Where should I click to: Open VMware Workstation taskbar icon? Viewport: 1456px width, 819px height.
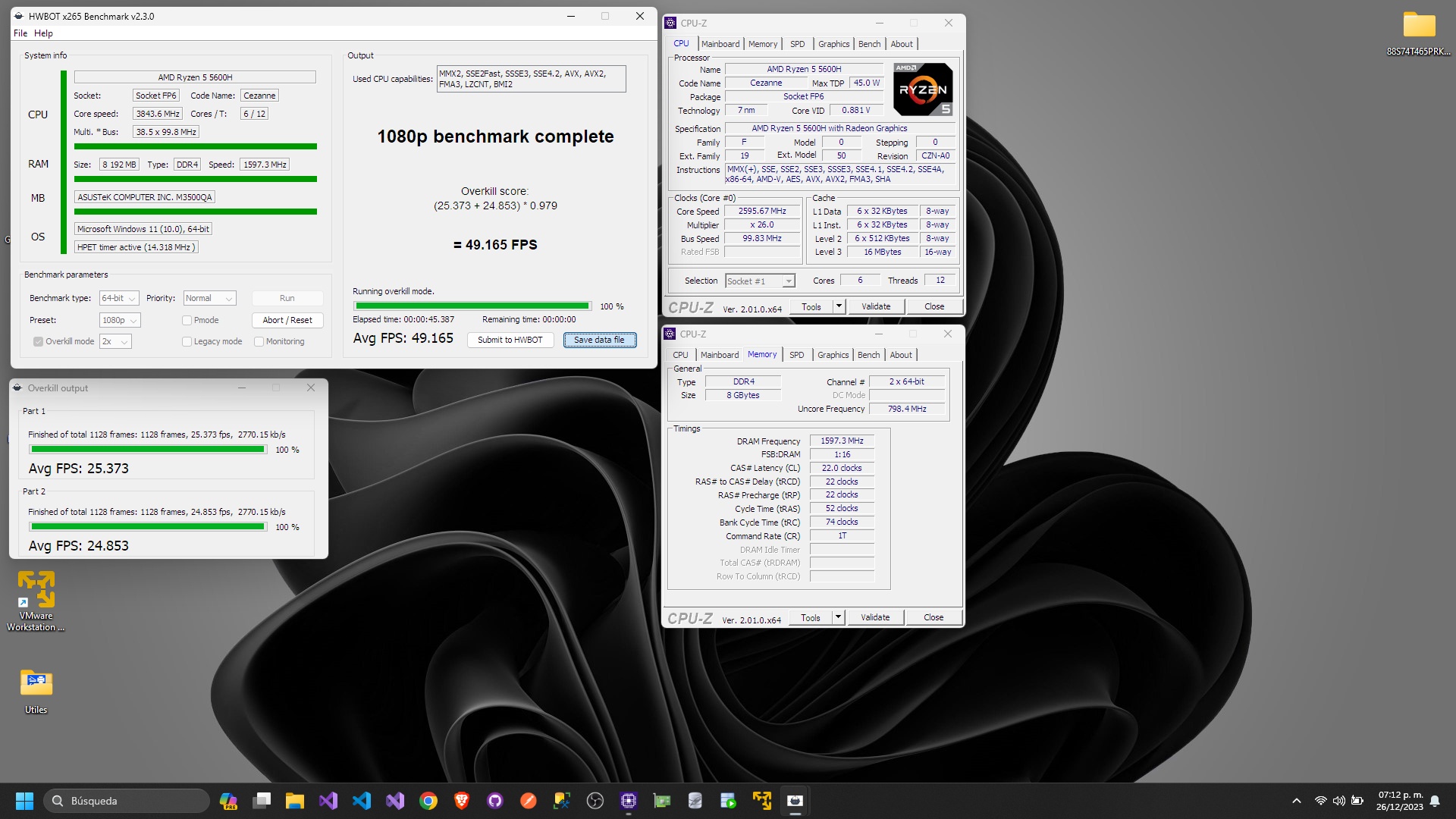[762, 801]
